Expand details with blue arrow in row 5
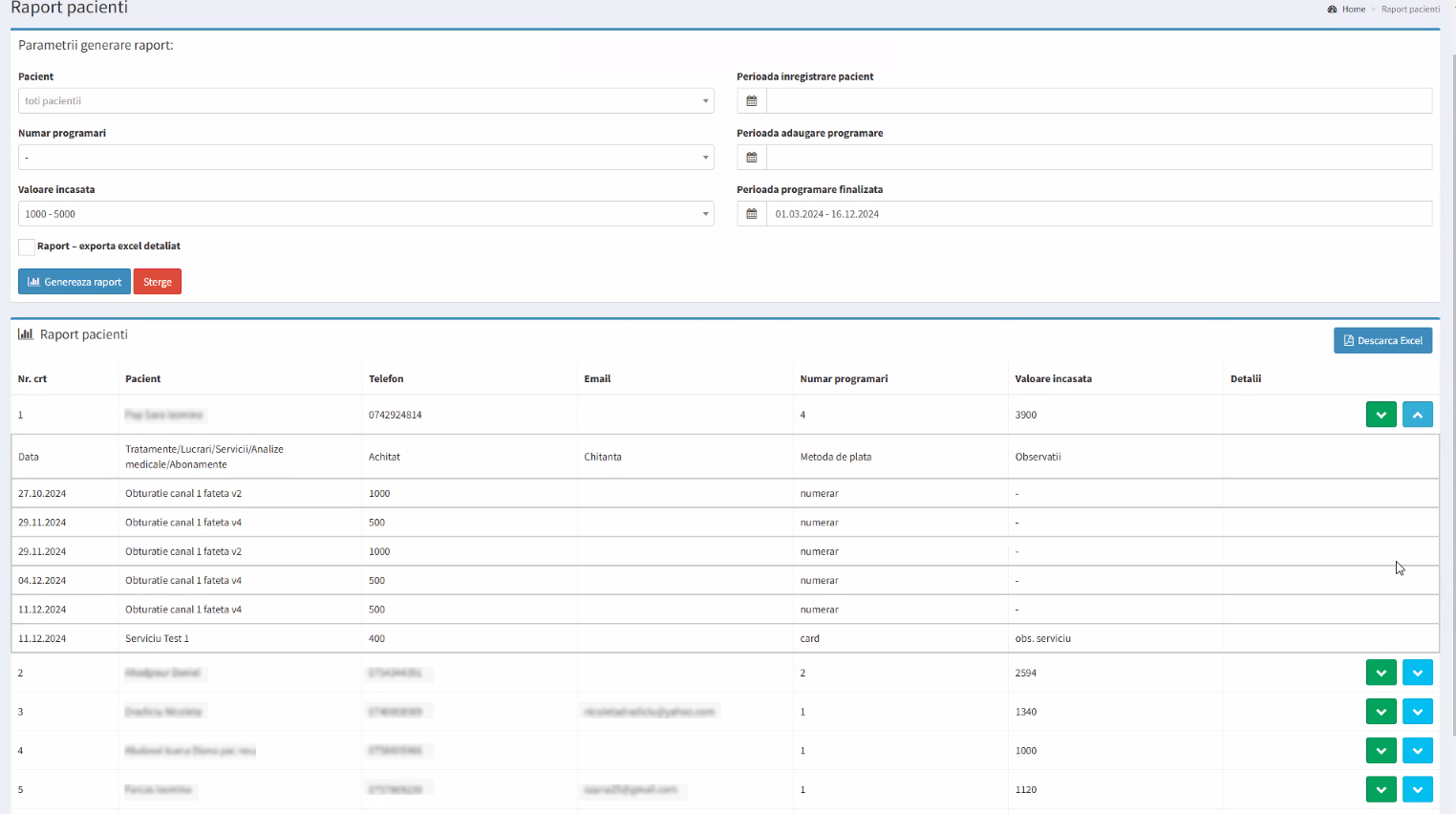Image resolution: width=1456 pixels, height=814 pixels. [1417, 789]
